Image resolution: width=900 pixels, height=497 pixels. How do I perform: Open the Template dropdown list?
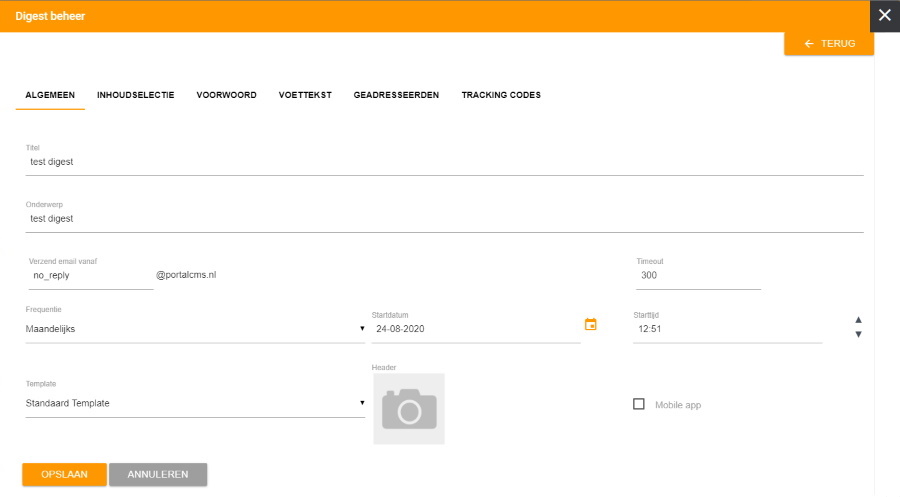(x=195, y=403)
